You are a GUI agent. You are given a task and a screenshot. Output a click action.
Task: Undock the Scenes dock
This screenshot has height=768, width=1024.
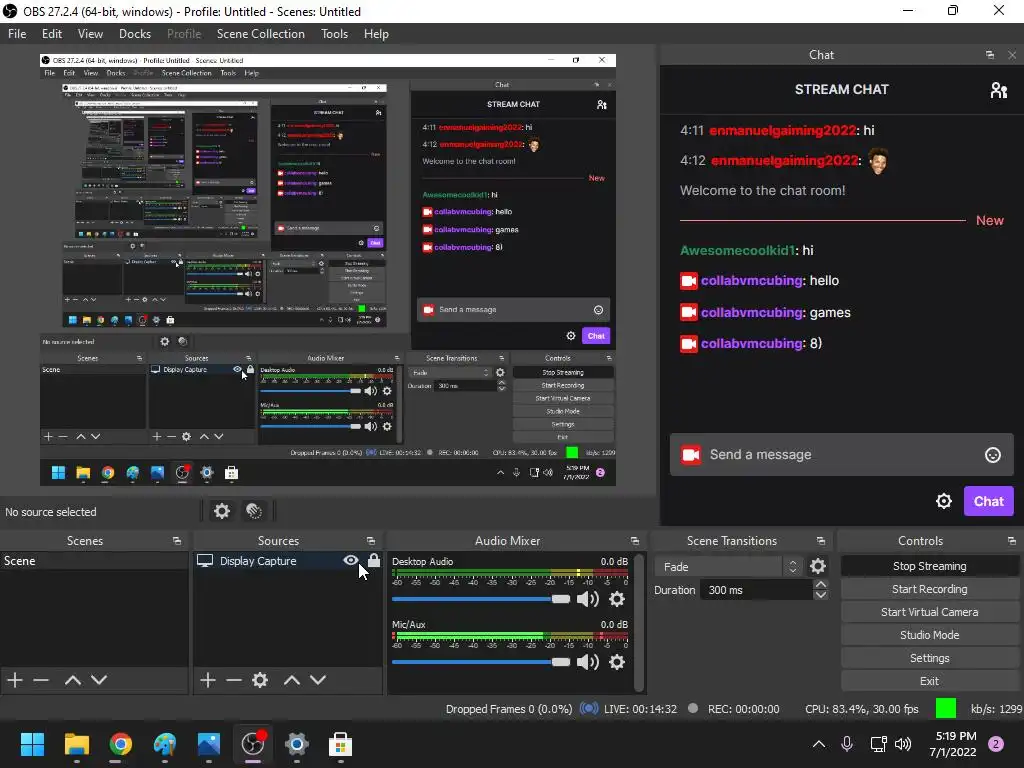(177, 541)
